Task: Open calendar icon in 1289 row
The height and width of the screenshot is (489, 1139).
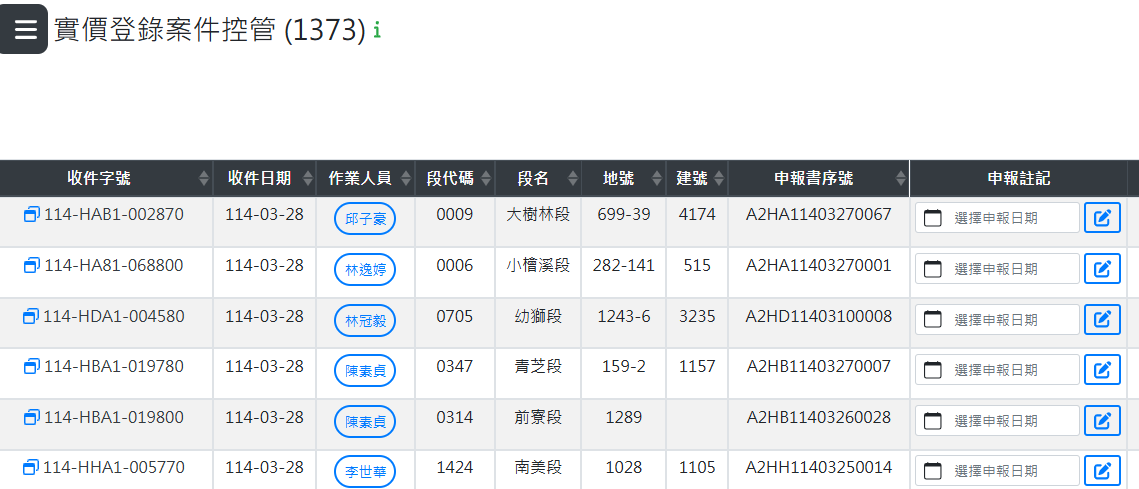Action: pyautogui.click(x=933, y=421)
